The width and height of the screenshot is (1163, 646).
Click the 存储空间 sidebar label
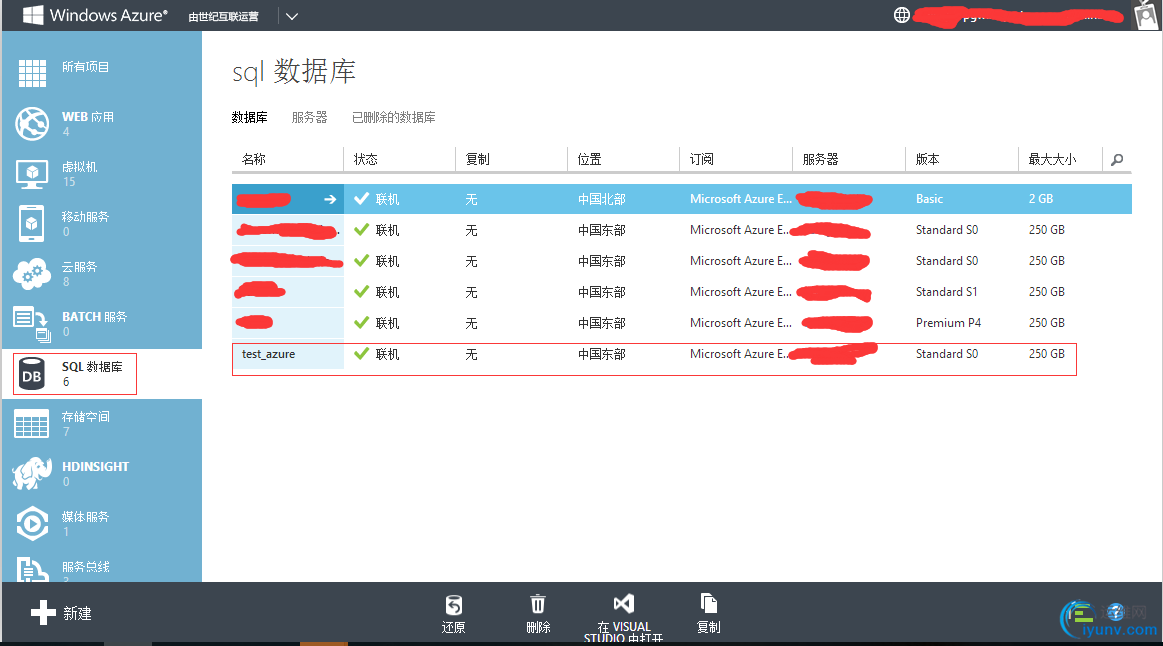click(x=85, y=416)
